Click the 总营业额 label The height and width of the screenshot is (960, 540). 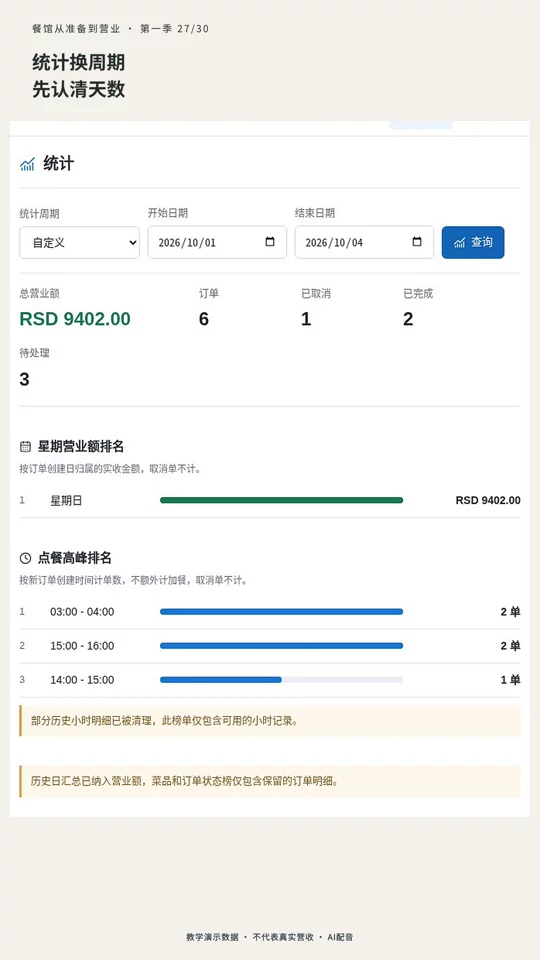pyautogui.click(x=40, y=294)
